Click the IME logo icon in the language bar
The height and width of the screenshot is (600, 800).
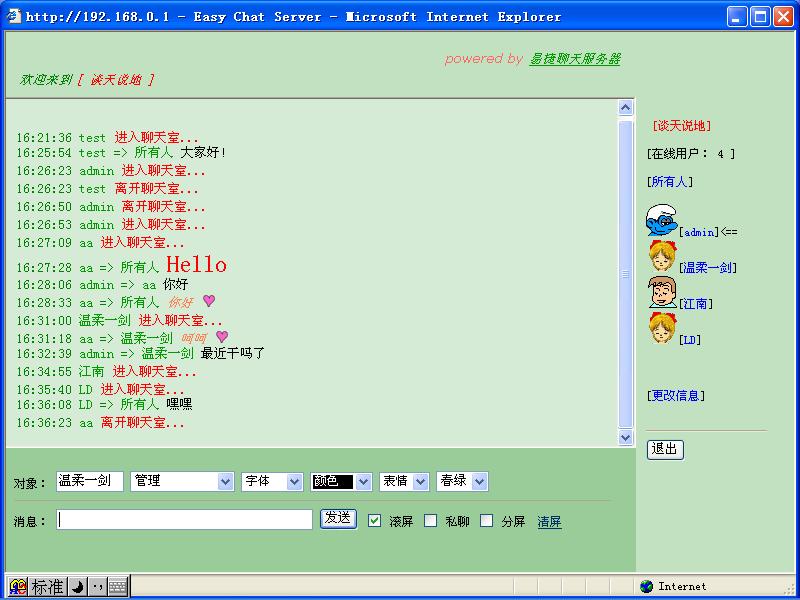pos(18,587)
